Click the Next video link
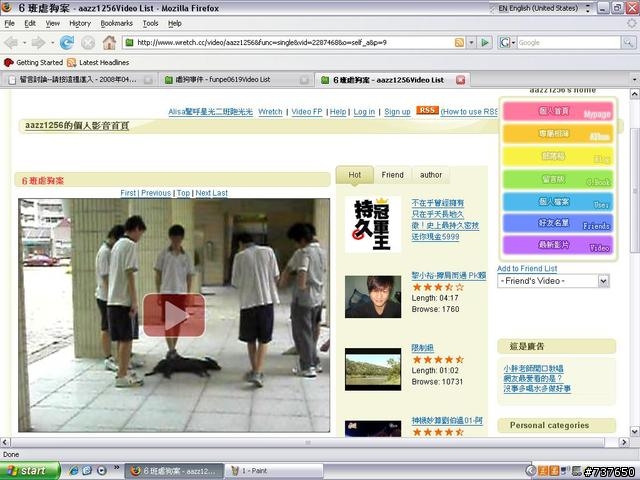Image resolution: width=640 pixels, height=480 pixels. pos(203,193)
